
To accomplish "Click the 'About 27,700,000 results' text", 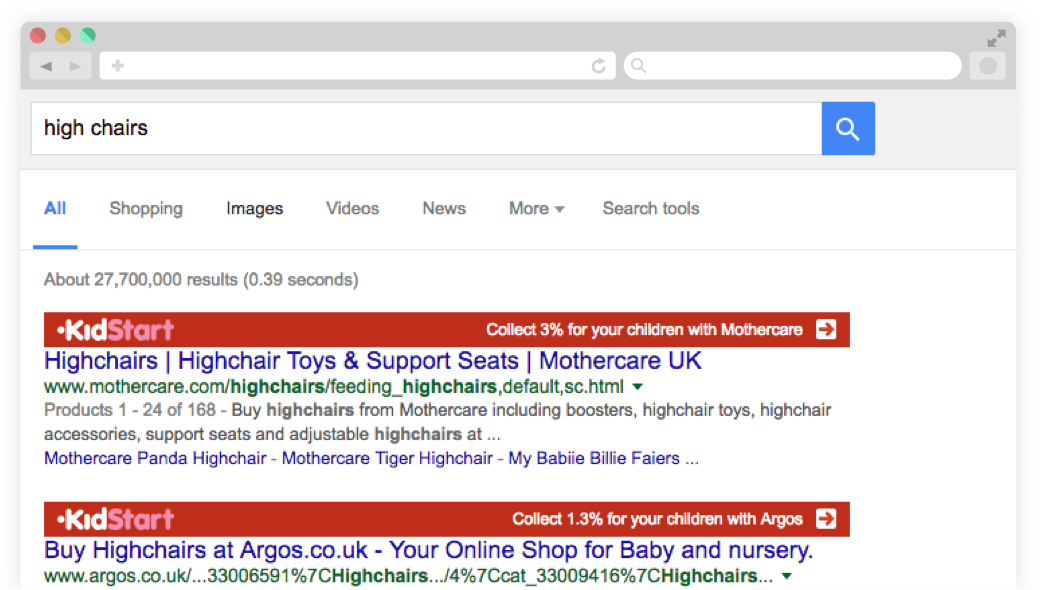I will [201, 280].
